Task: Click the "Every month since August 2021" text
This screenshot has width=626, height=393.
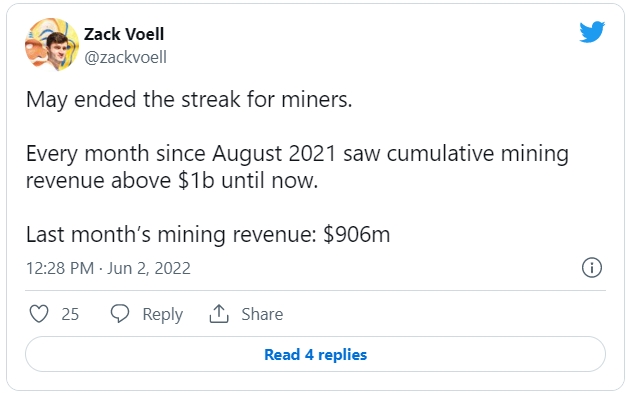Action: coord(181,154)
